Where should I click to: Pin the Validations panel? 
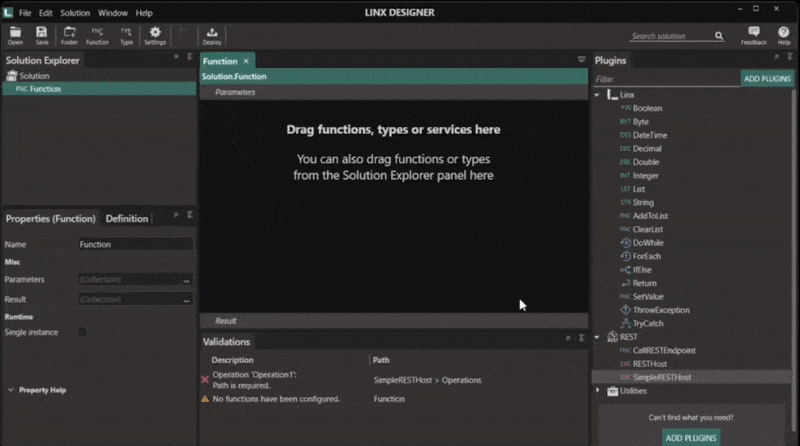[x=581, y=338]
